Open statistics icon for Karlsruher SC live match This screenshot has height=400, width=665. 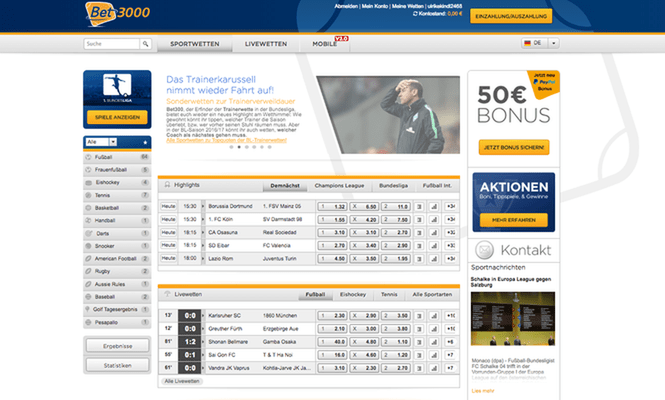pos(434,316)
